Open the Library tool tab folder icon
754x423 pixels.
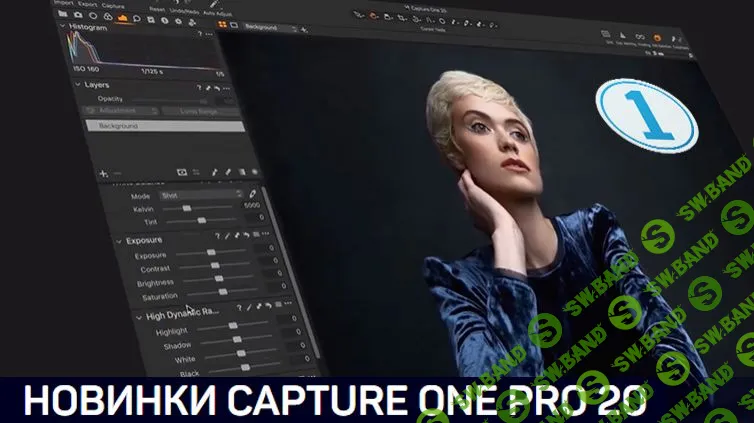click(x=63, y=14)
